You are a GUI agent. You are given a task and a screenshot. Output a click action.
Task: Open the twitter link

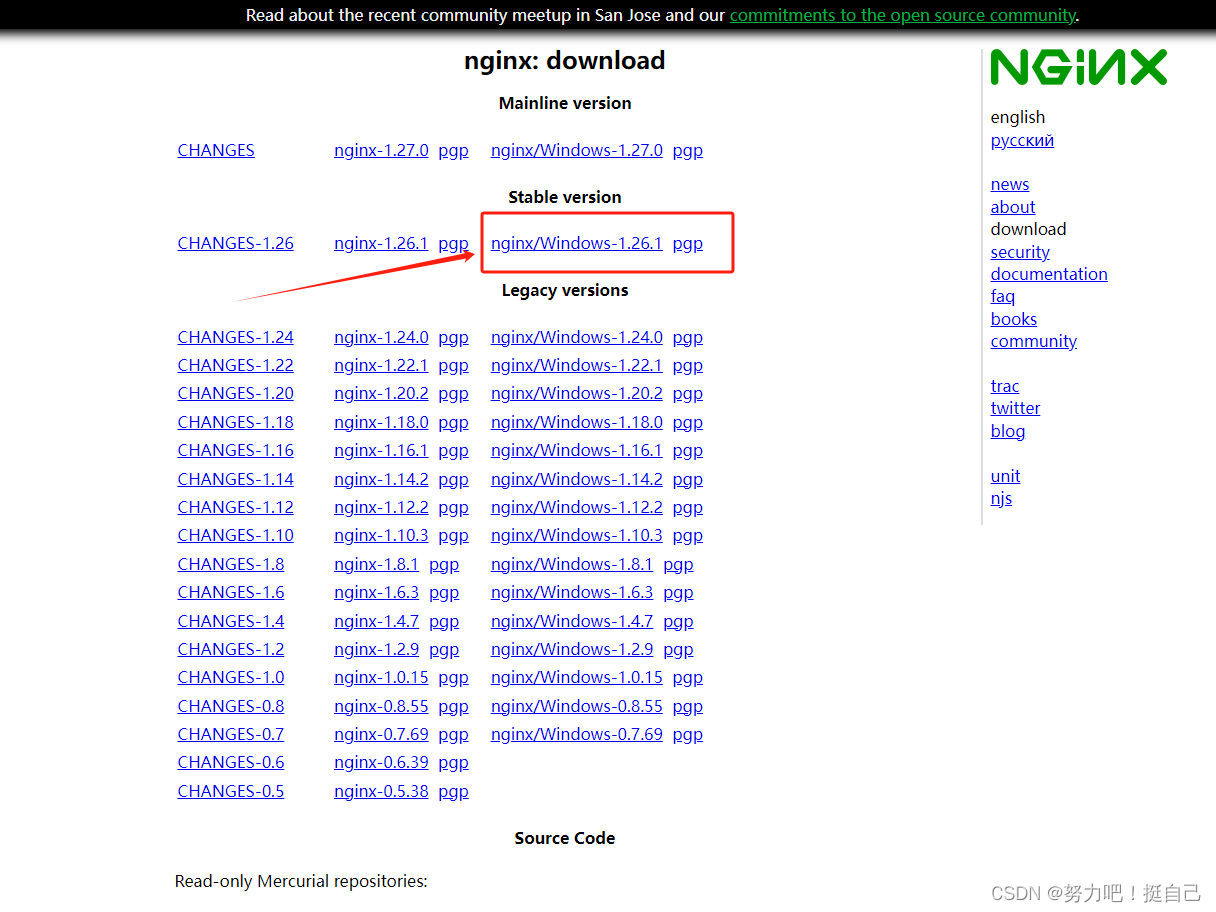click(1015, 408)
